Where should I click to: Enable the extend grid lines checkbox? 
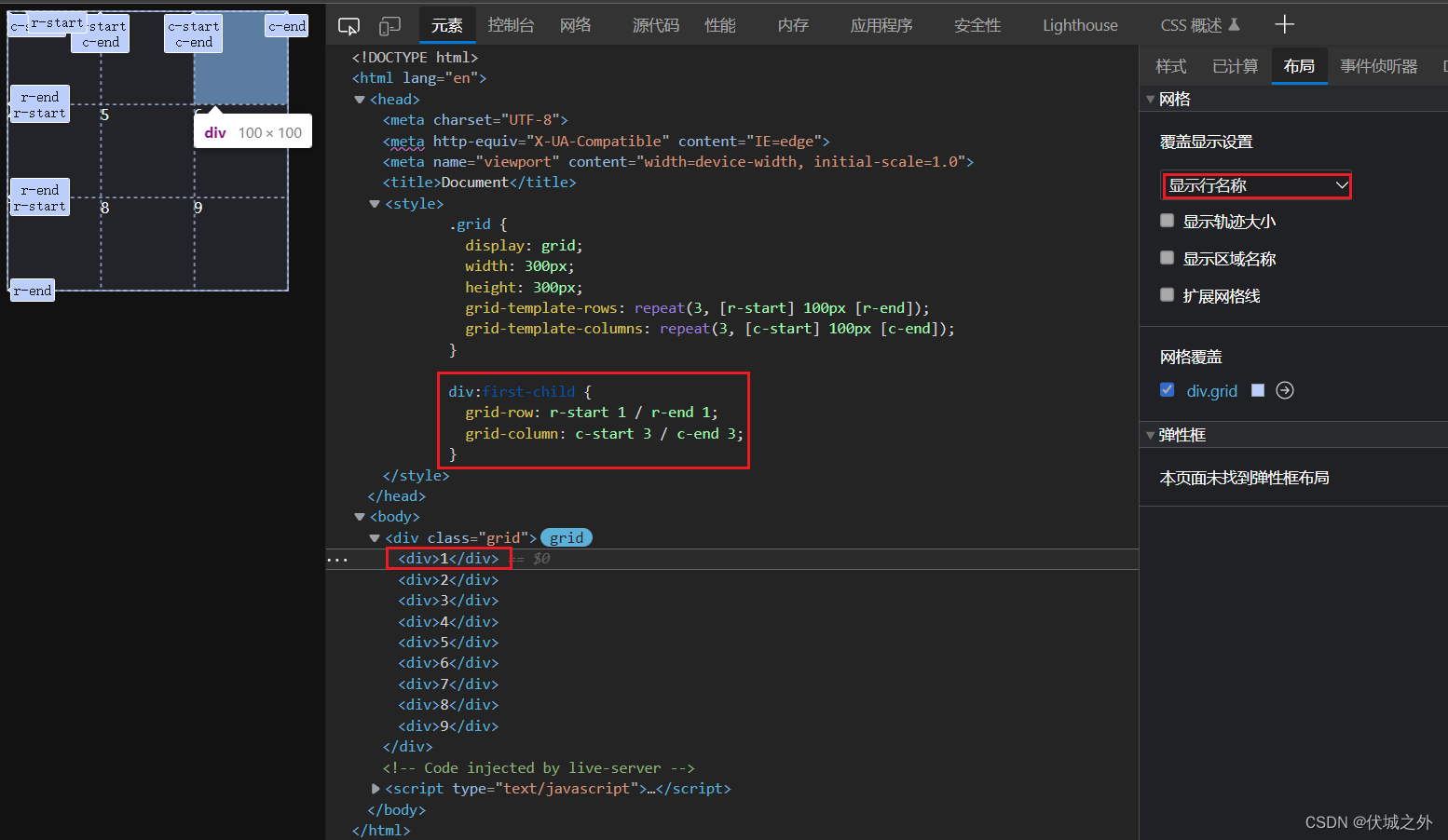pyautogui.click(x=1167, y=295)
